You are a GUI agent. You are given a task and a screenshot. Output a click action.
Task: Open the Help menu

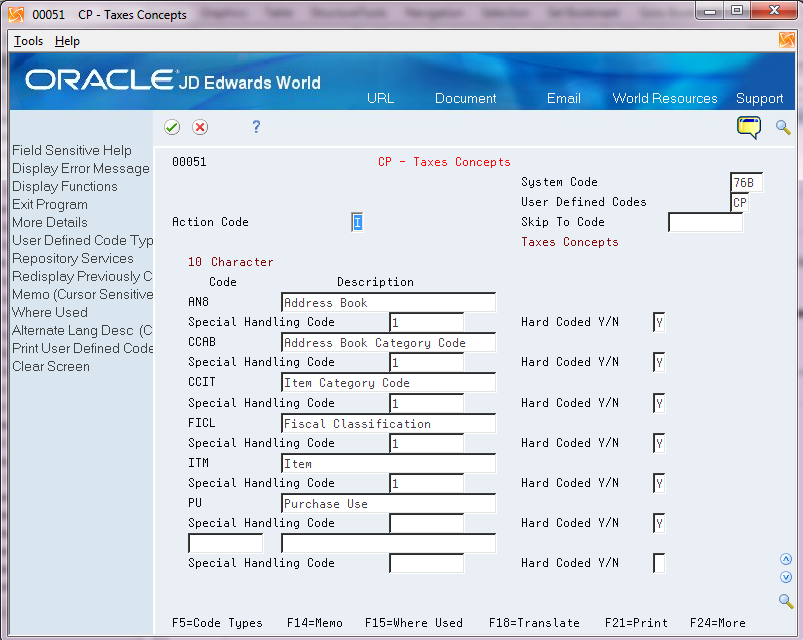[67, 41]
